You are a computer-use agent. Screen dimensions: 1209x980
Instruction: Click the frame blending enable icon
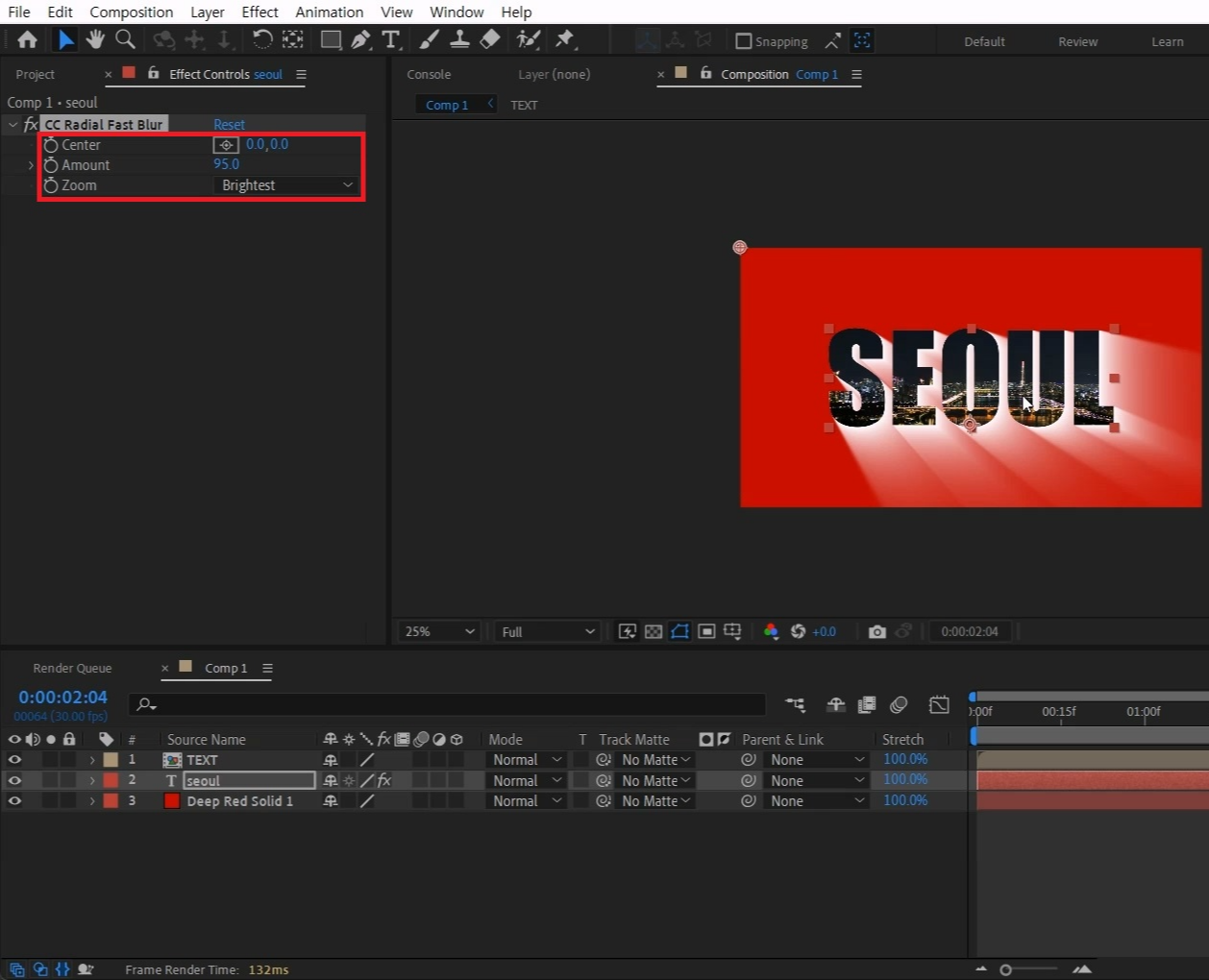tap(866, 704)
